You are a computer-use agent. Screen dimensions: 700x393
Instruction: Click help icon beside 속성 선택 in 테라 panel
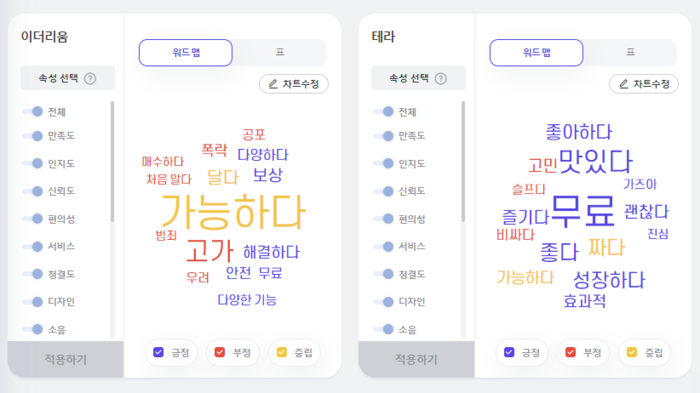pyautogui.click(x=441, y=79)
